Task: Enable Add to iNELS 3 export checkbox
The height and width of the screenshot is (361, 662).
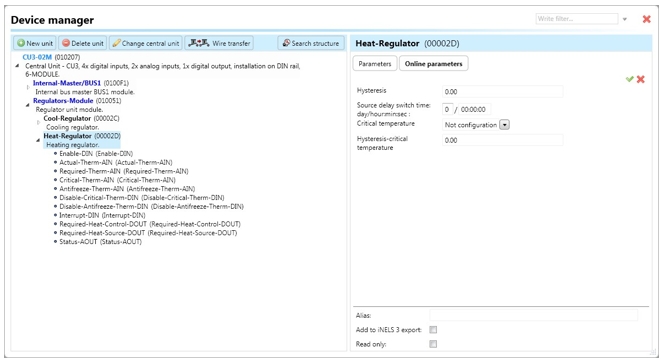Action: tap(433, 330)
